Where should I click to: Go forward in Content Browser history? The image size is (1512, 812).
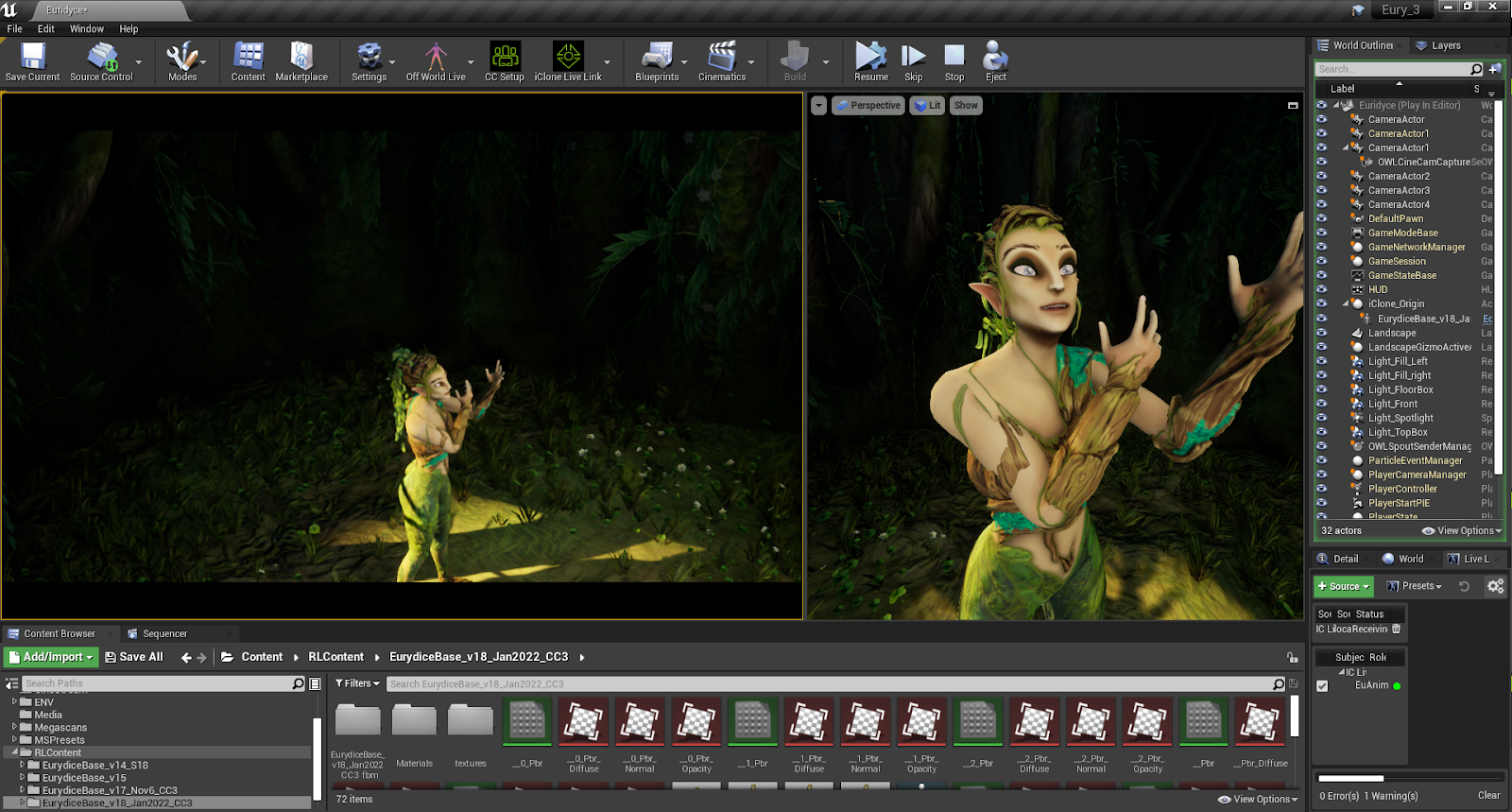[201, 658]
